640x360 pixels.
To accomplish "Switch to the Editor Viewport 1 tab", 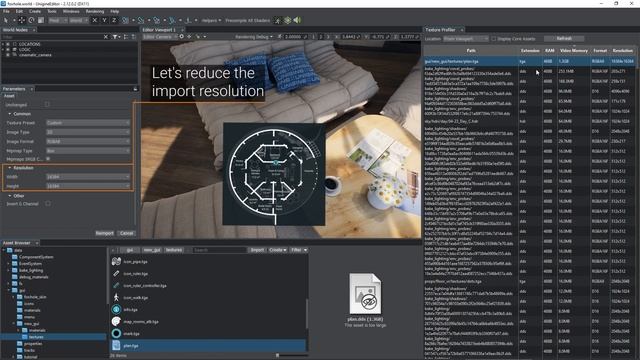I will coord(159,30).
